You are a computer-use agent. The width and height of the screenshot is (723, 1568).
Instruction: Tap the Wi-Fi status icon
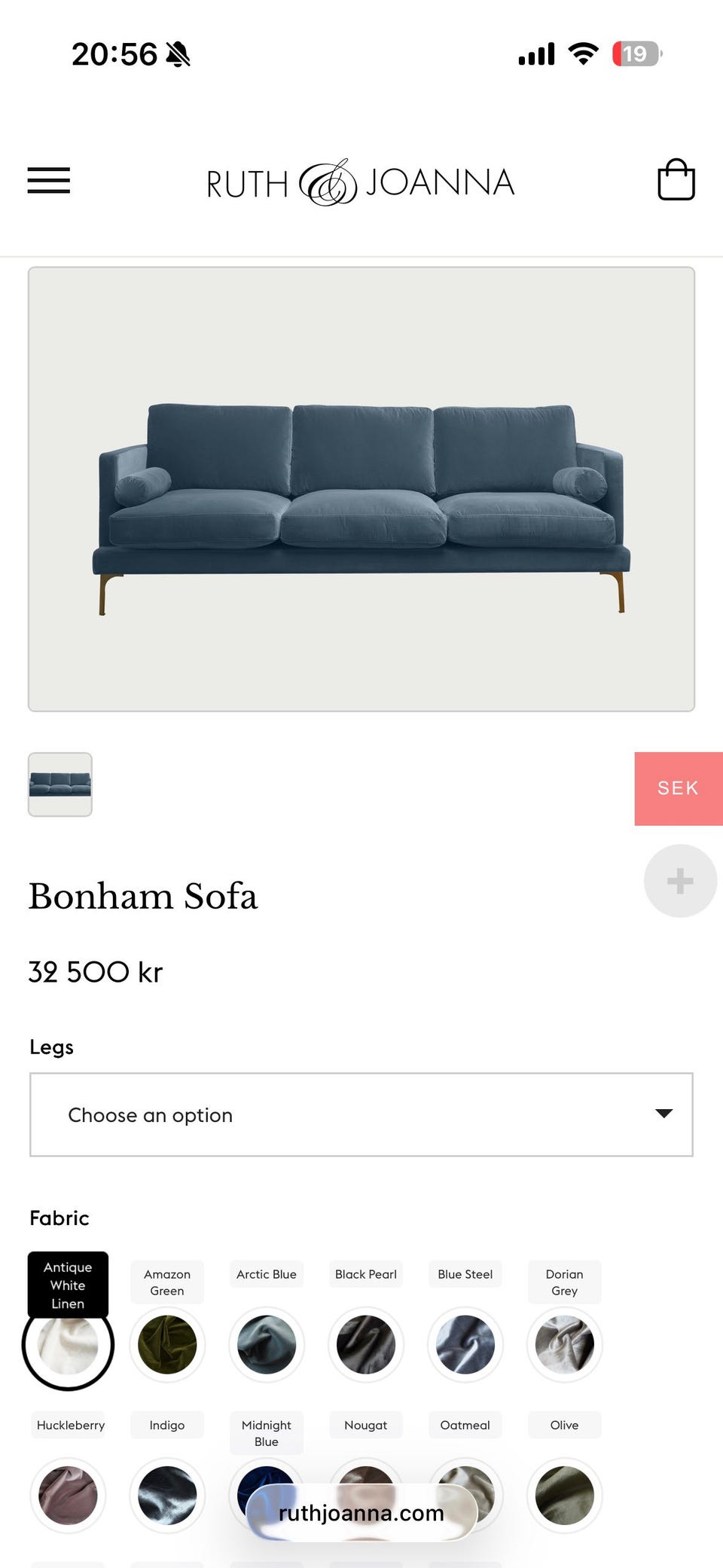[583, 53]
